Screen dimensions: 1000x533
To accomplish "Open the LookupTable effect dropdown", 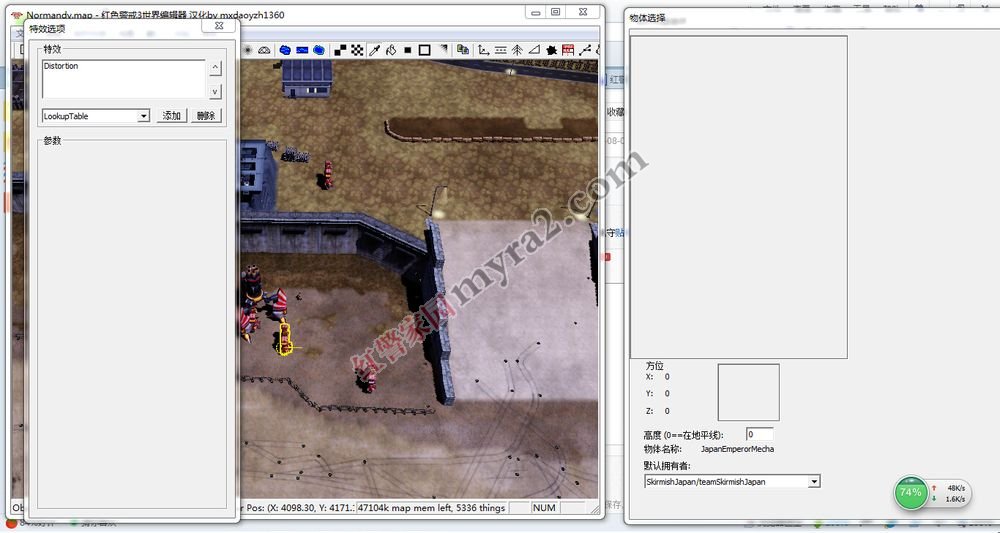I will pyautogui.click(x=144, y=116).
